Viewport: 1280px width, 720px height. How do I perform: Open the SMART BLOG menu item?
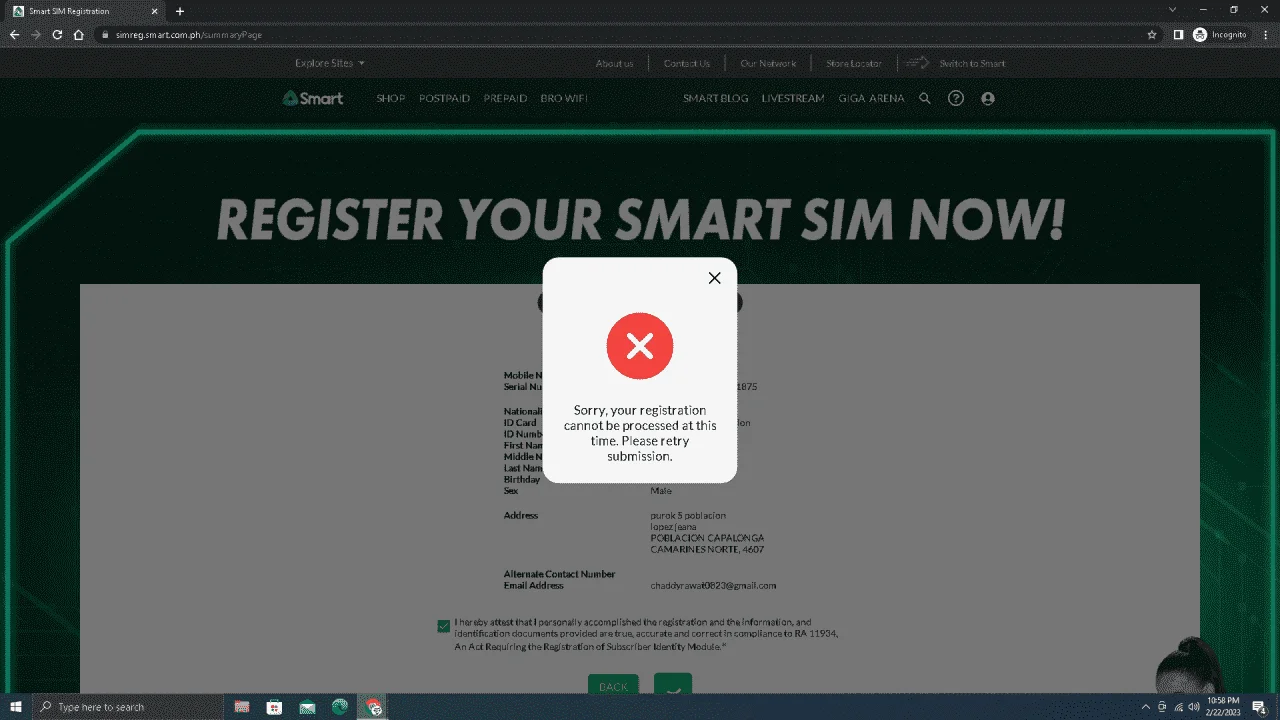point(716,98)
